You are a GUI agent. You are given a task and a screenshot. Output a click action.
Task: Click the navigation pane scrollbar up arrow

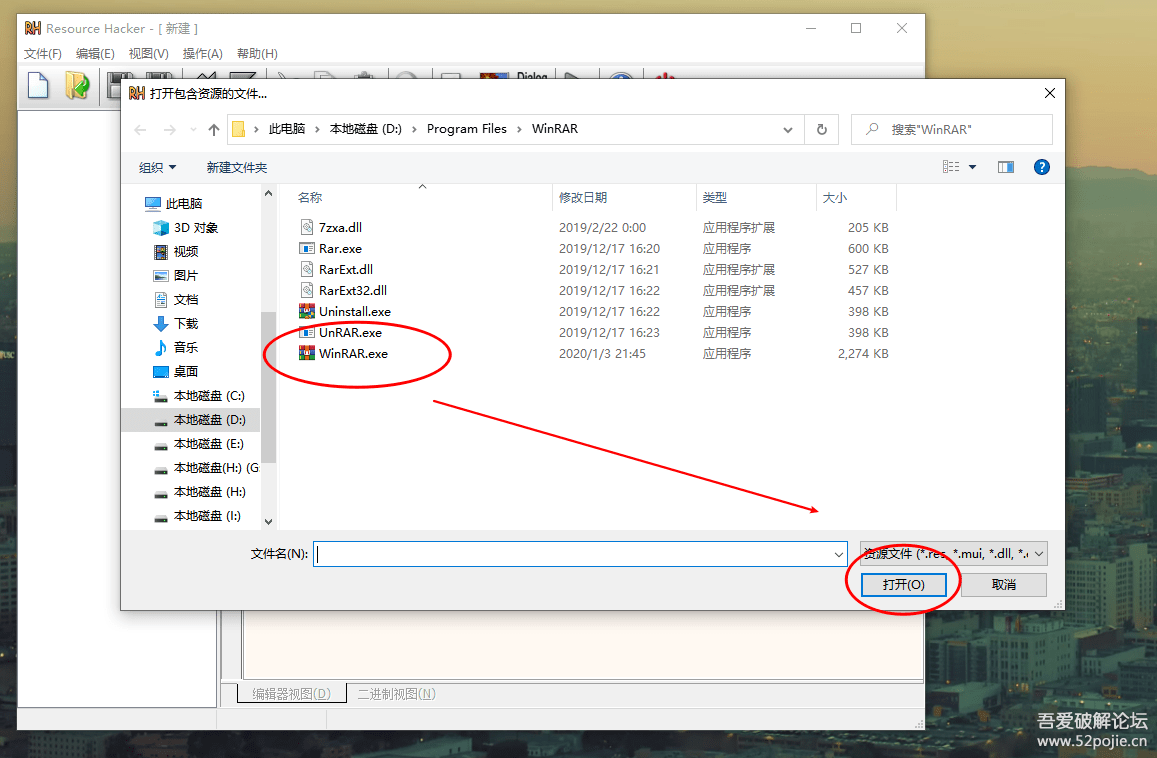click(269, 193)
